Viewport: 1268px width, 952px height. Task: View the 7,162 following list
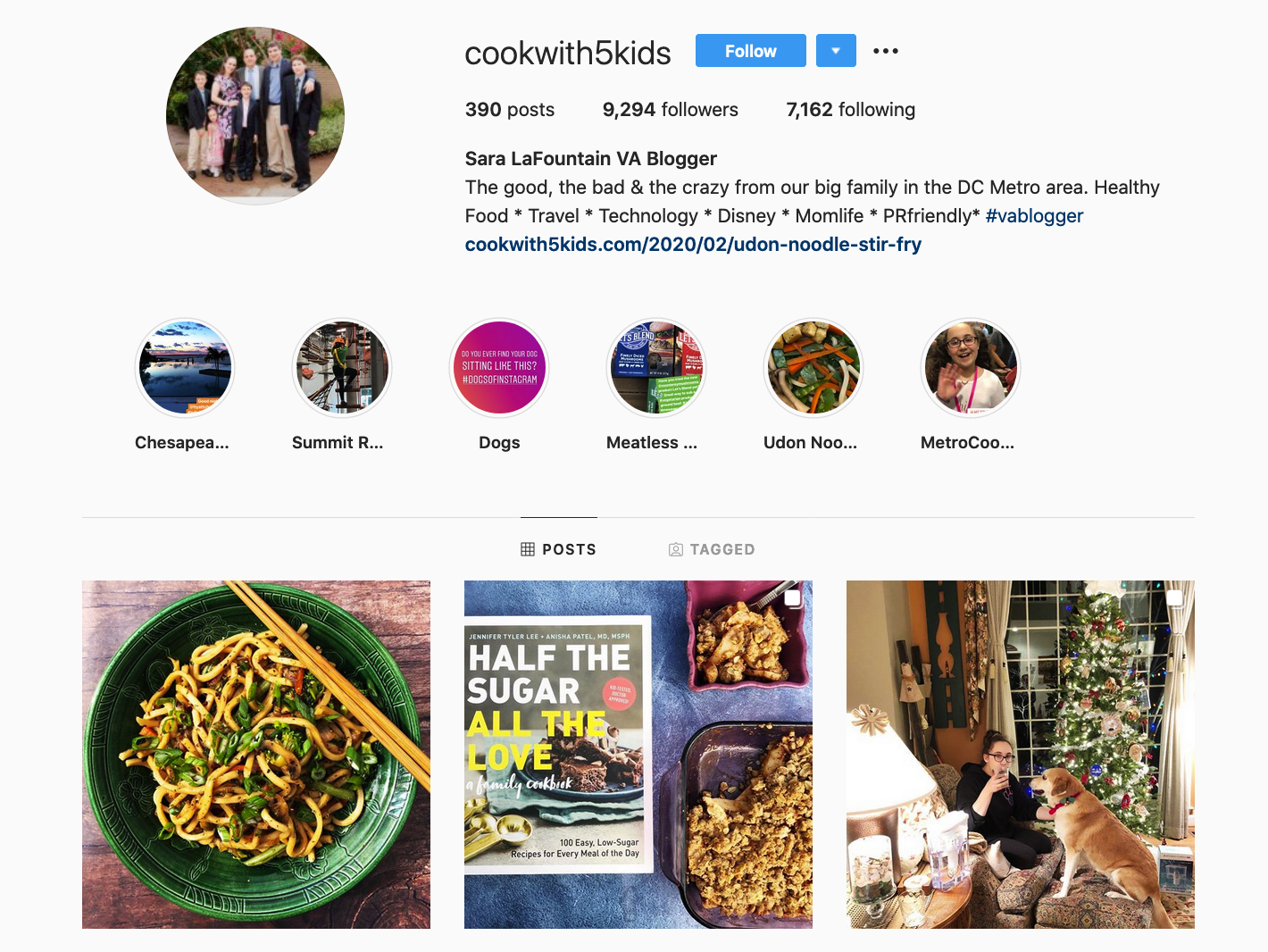point(851,110)
